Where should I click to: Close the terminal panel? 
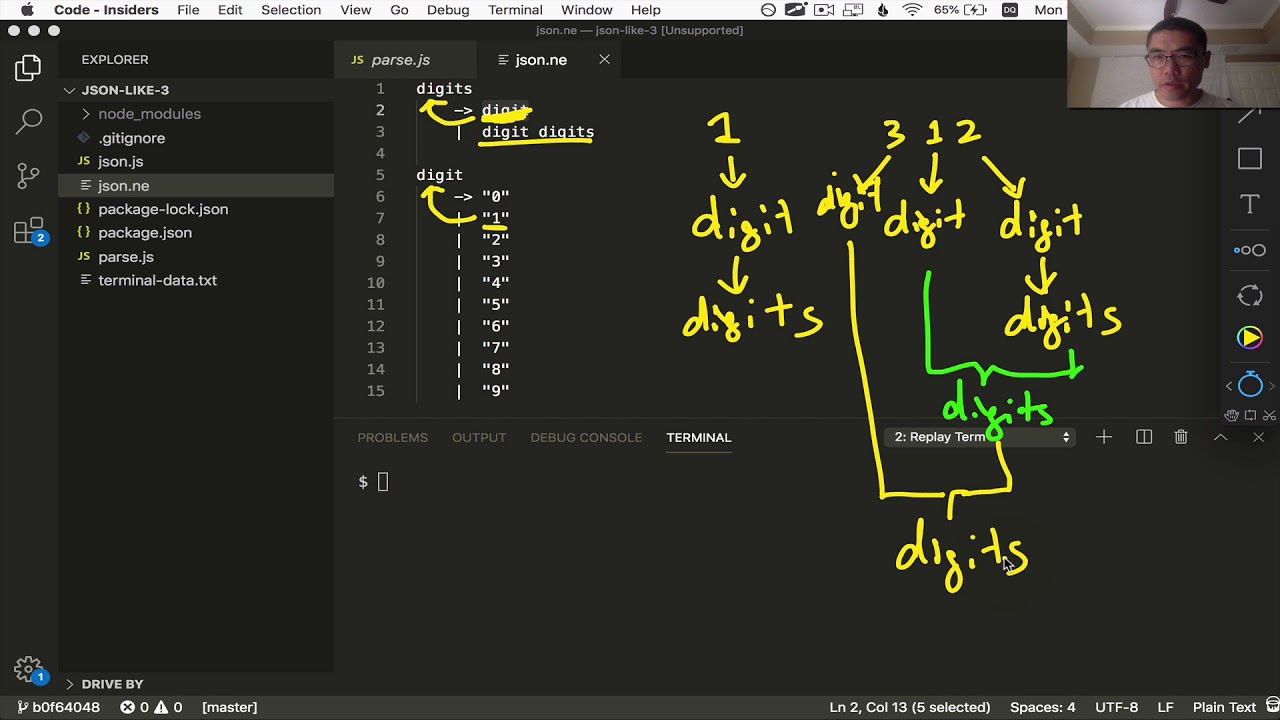(1258, 437)
